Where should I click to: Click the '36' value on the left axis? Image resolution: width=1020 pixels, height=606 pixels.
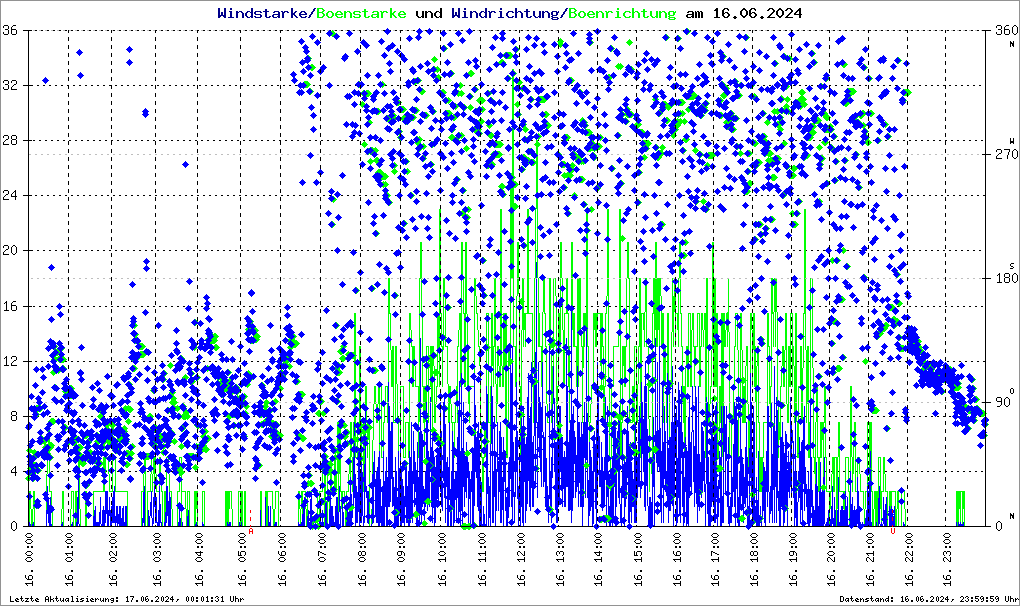coord(12,30)
